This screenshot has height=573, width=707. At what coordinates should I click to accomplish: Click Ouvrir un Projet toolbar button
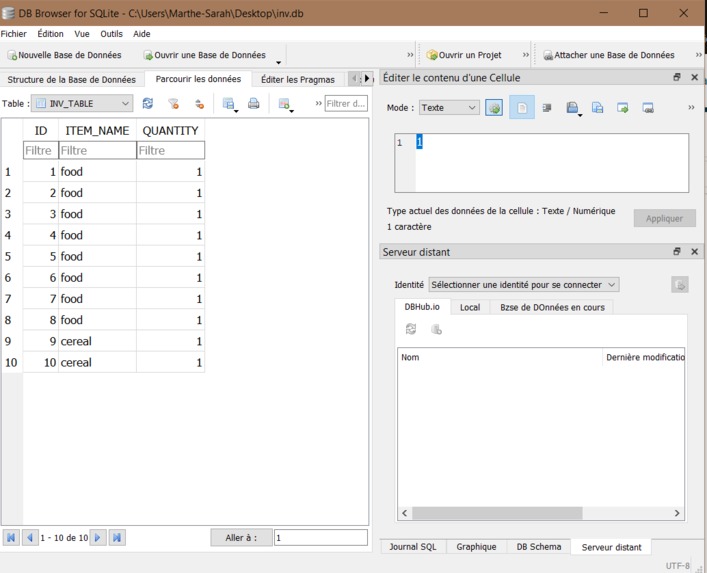464,55
